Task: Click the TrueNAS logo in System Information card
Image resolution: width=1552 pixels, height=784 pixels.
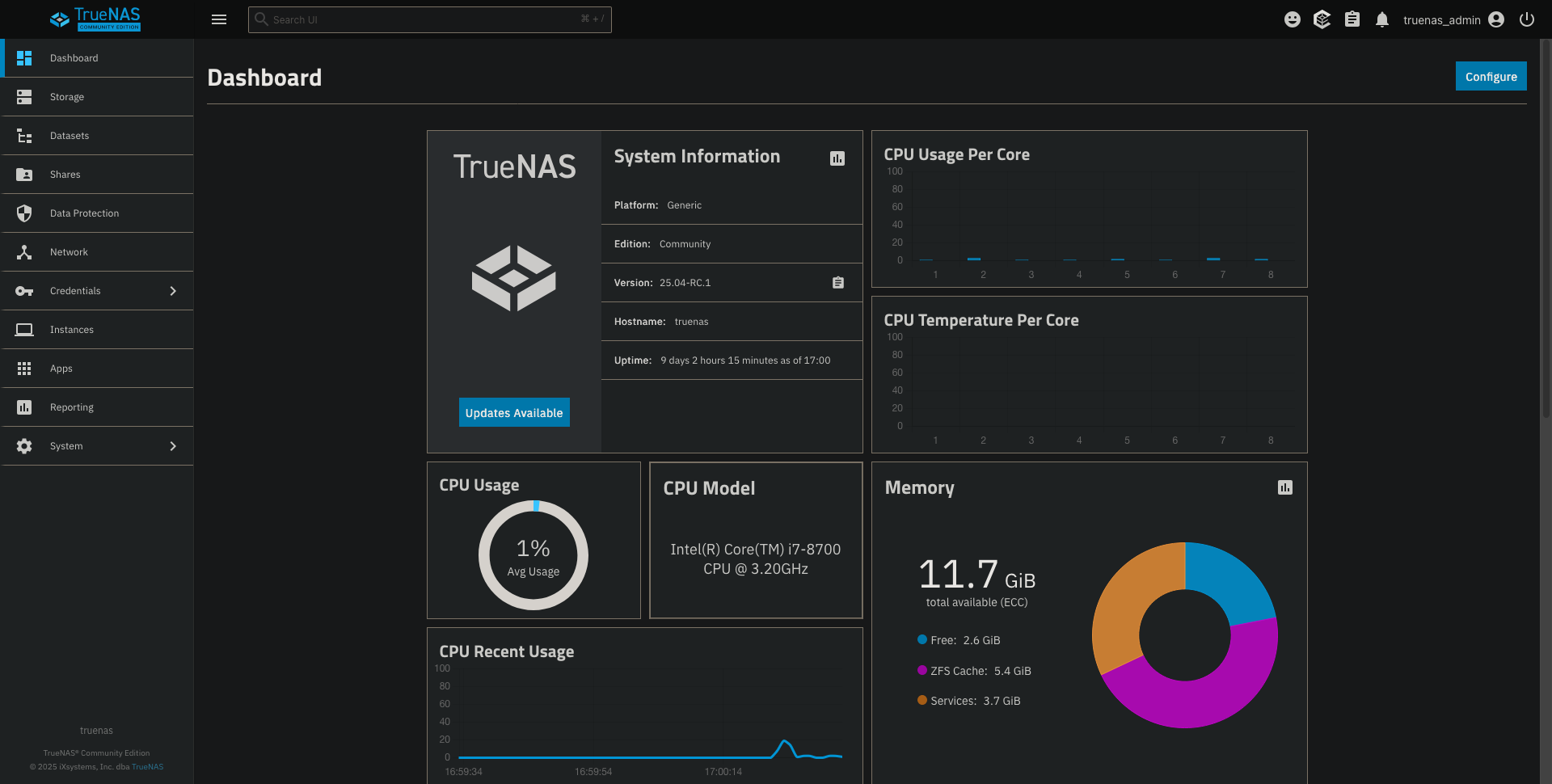Action: (514, 278)
